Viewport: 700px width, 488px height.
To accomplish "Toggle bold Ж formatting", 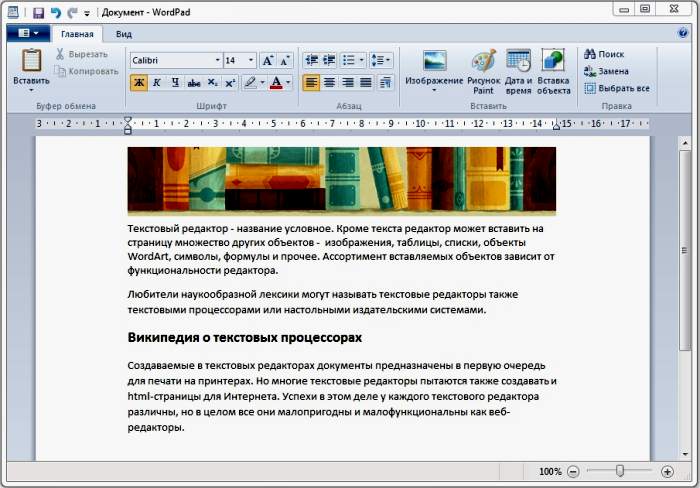I will pyautogui.click(x=139, y=83).
